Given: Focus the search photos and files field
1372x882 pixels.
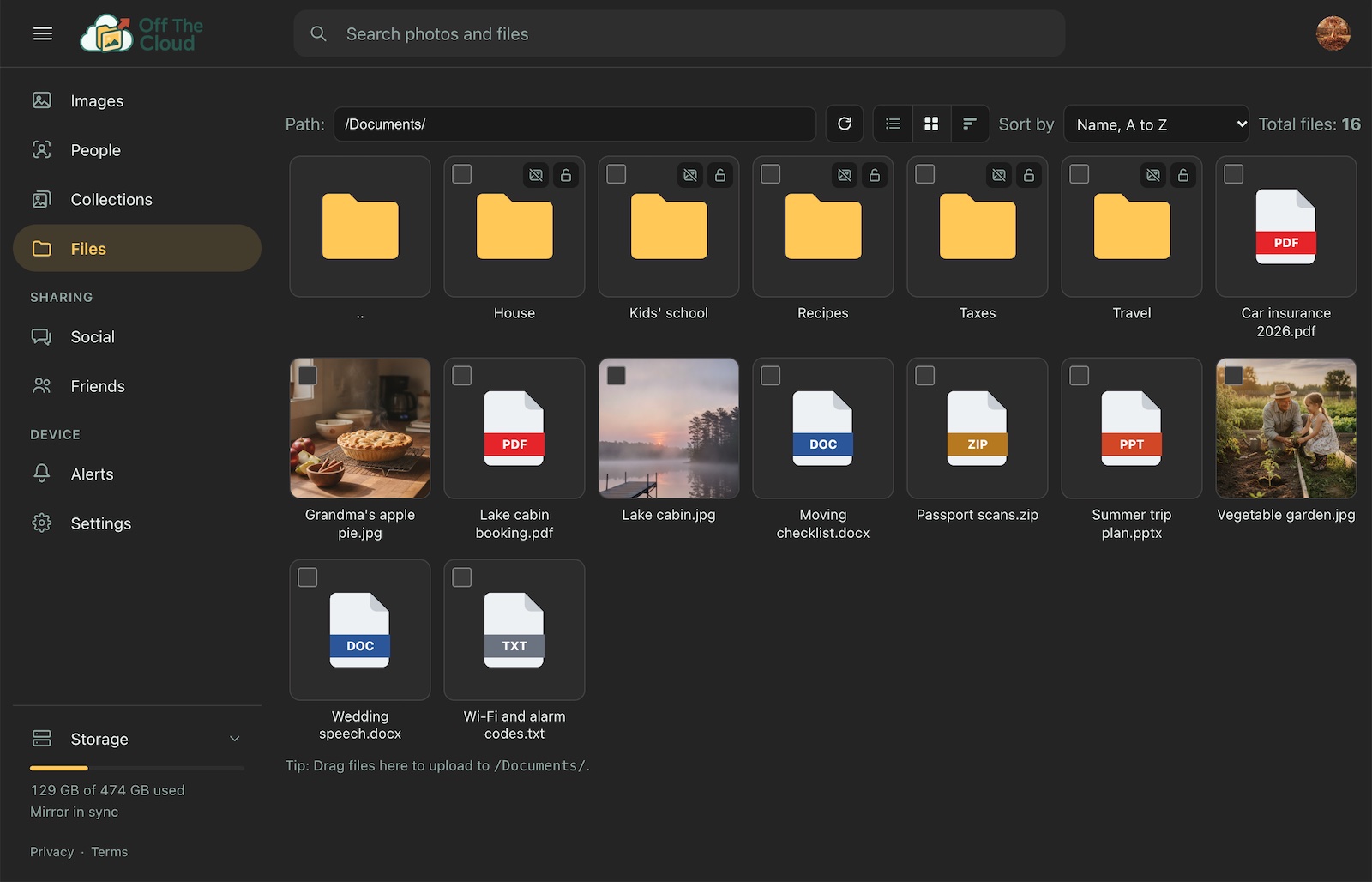Looking at the screenshot, I should (679, 33).
